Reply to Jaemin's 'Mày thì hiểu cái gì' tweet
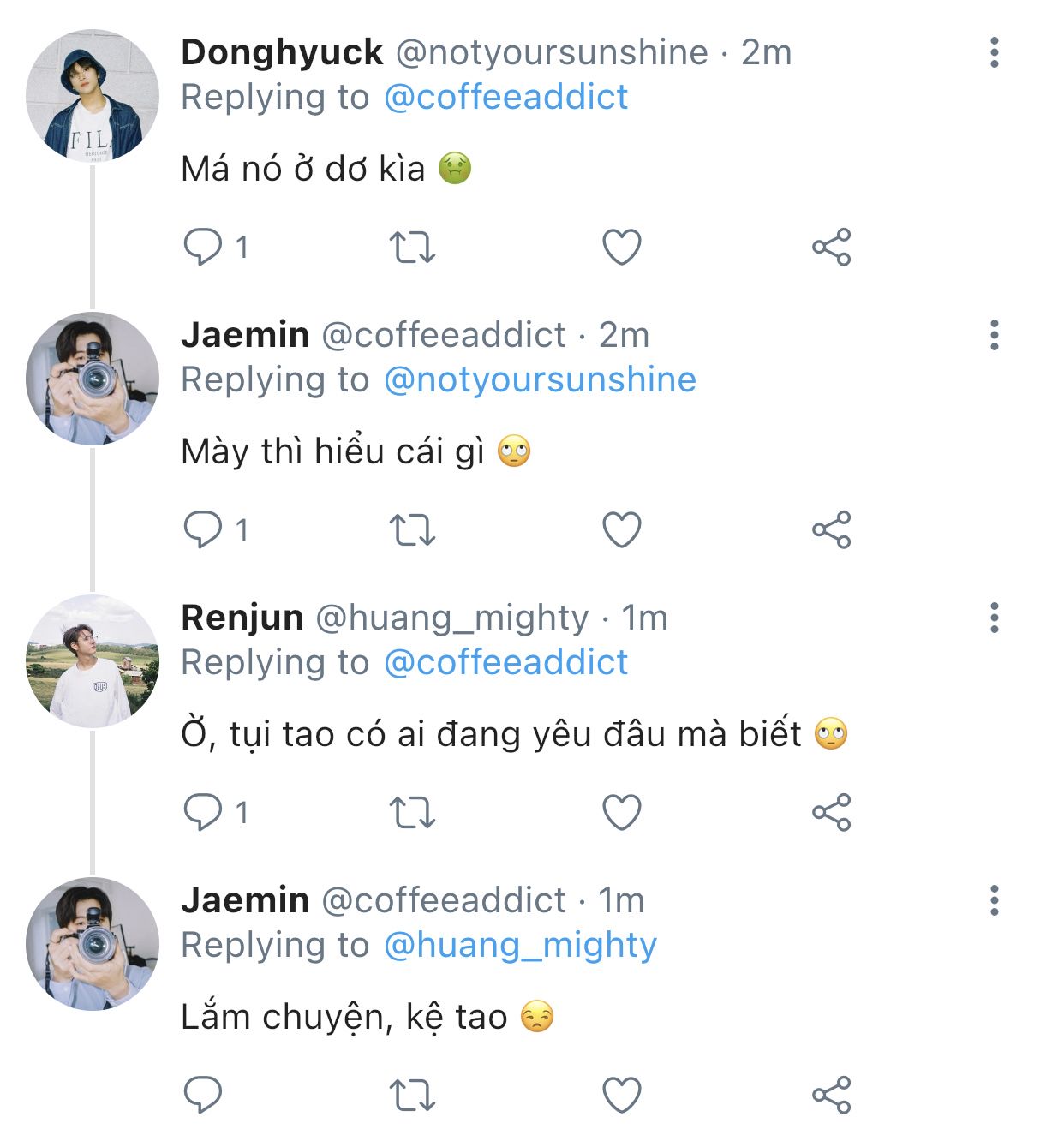The width and height of the screenshot is (1064, 1135). pyautogui.click(x=203, y=529)
